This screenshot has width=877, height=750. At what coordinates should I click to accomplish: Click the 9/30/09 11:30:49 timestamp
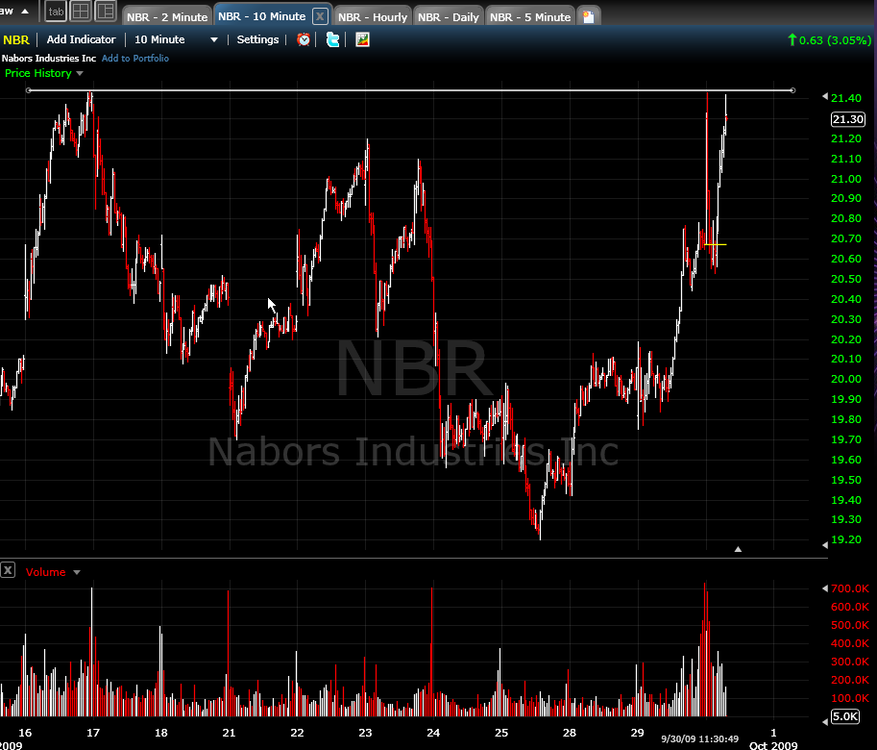click(700, 739)
